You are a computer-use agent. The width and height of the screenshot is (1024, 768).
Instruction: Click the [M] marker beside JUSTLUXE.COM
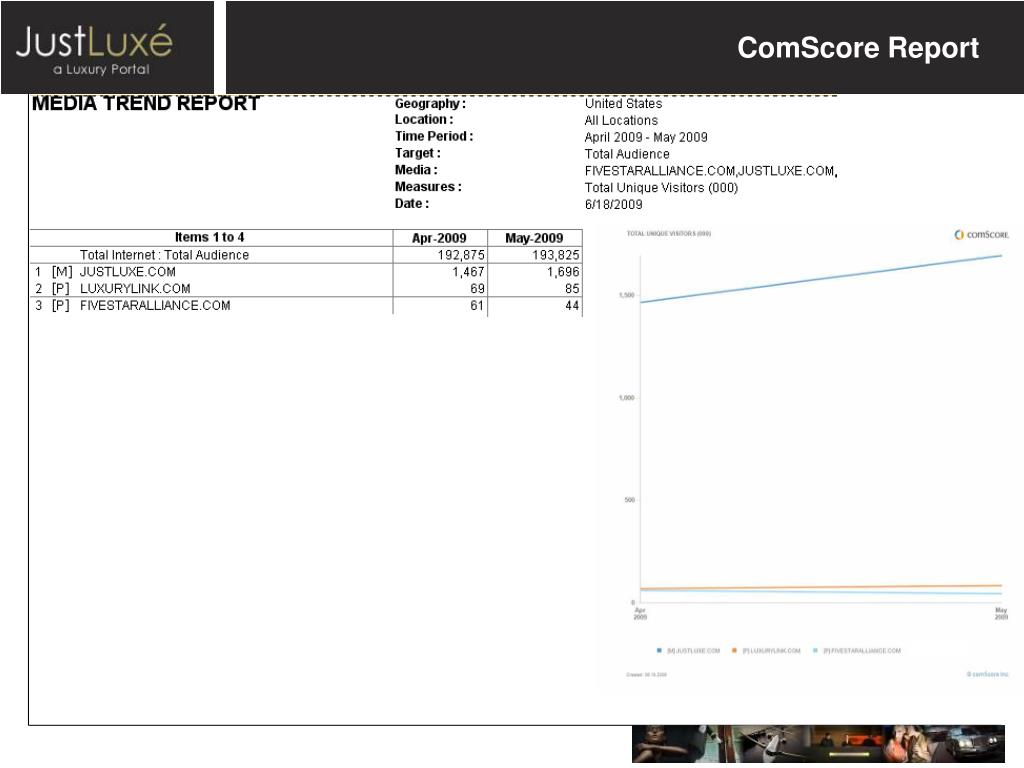pyautogui.click(x=62, y=272)
